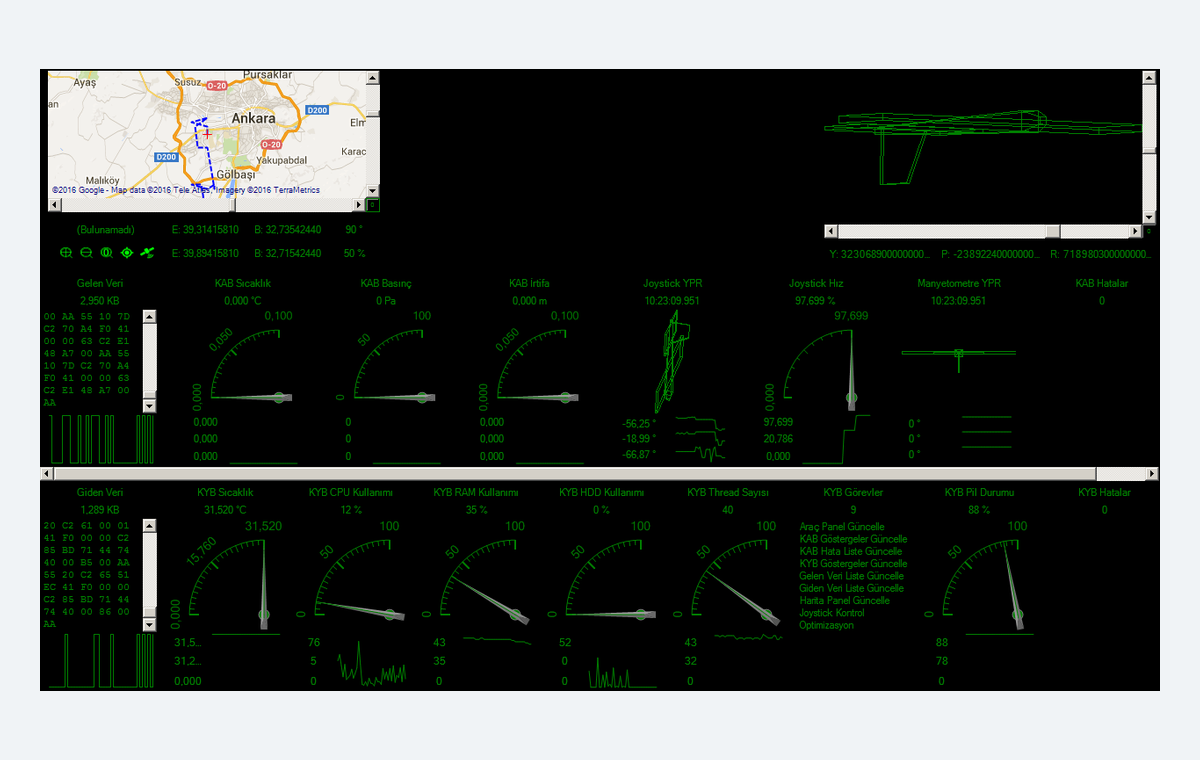Click the Y: 323068900000000 yaw readout
Image resolution: width=1200 pixels, height=760 pixels.
pyautogui.click(x=880, y=255)
